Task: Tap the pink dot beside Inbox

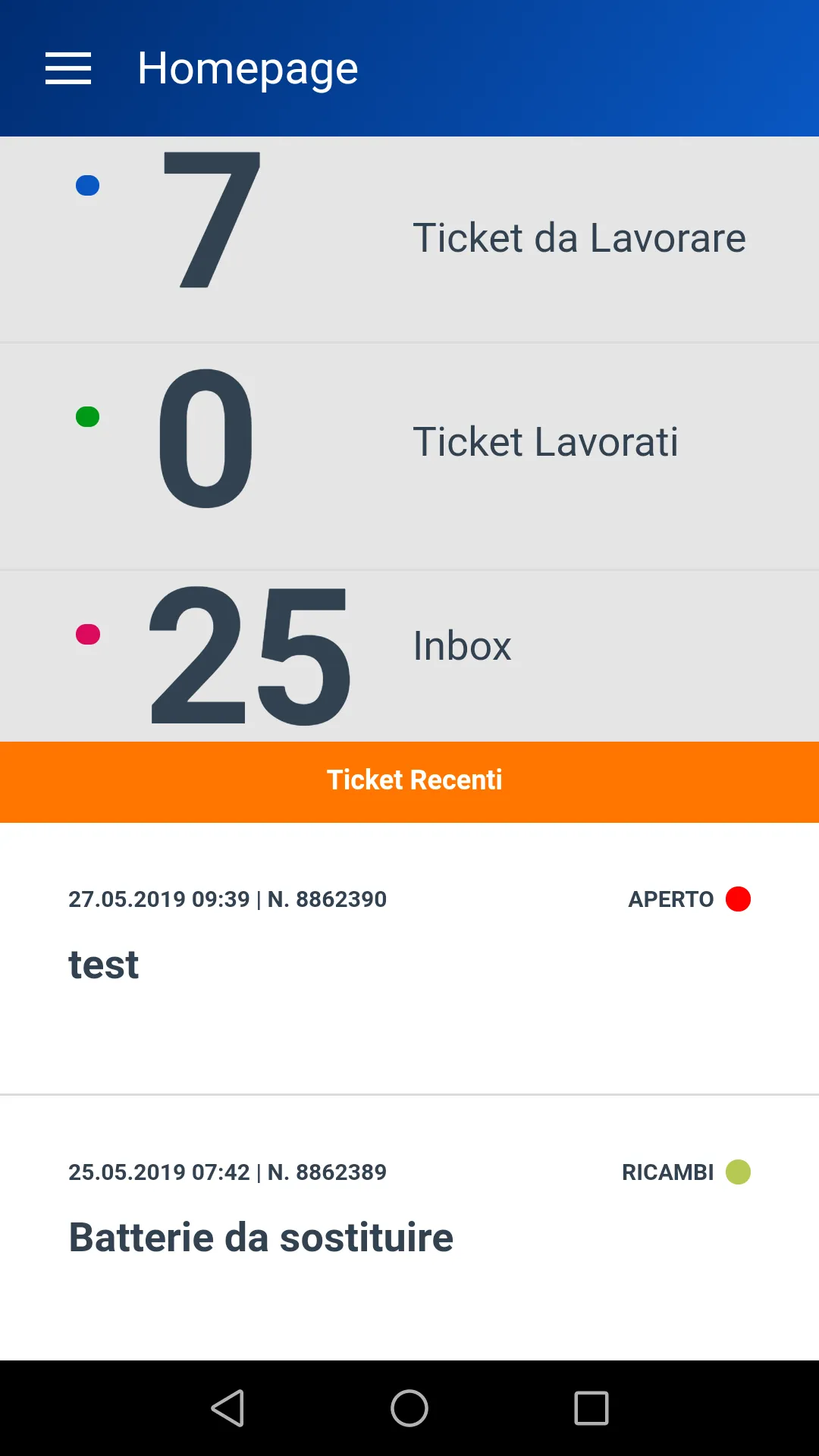Action: pyautogui.click(x=88, y=634)
